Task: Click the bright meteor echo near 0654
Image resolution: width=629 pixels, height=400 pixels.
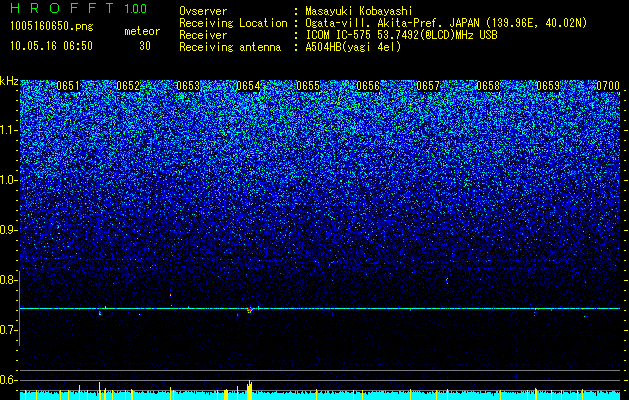Action: pos(250,310)
